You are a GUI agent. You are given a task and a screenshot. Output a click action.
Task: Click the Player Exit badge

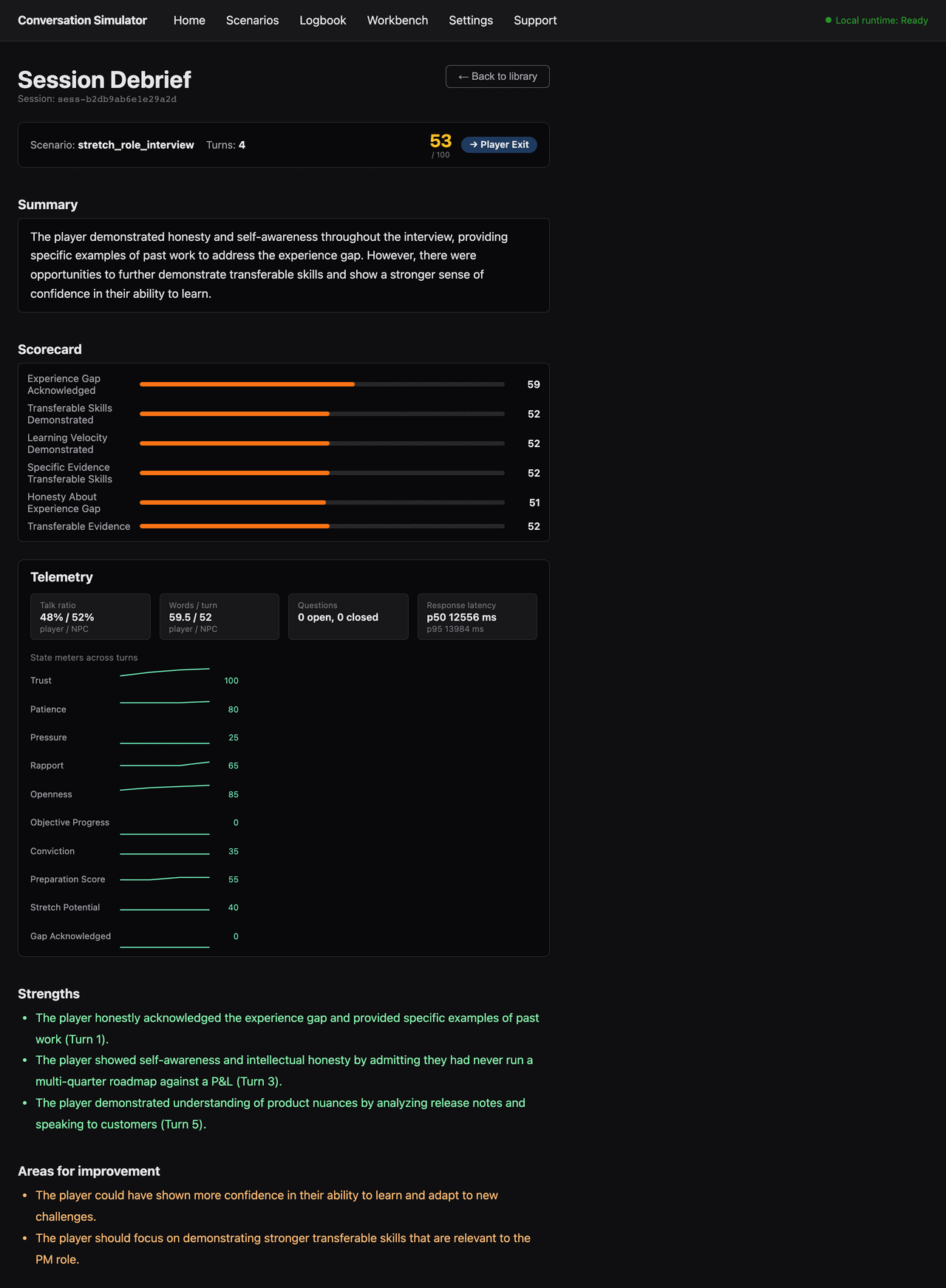(499, 145)
